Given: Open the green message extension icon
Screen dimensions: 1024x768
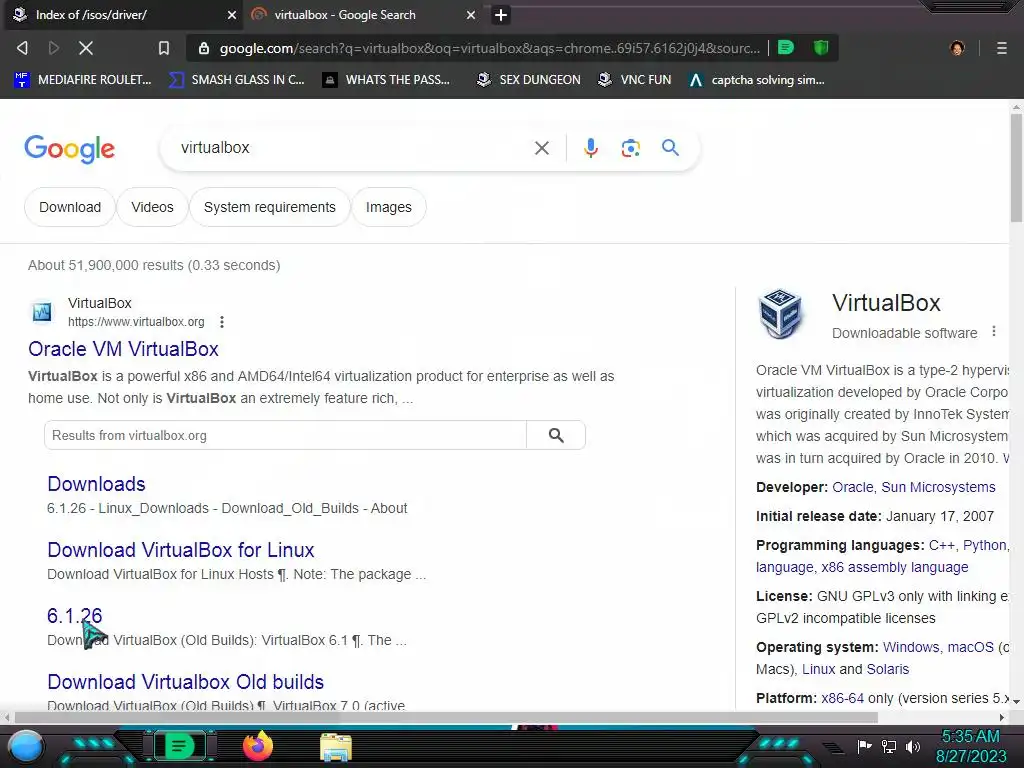Looking at the screenshot, I should point(786,47).
